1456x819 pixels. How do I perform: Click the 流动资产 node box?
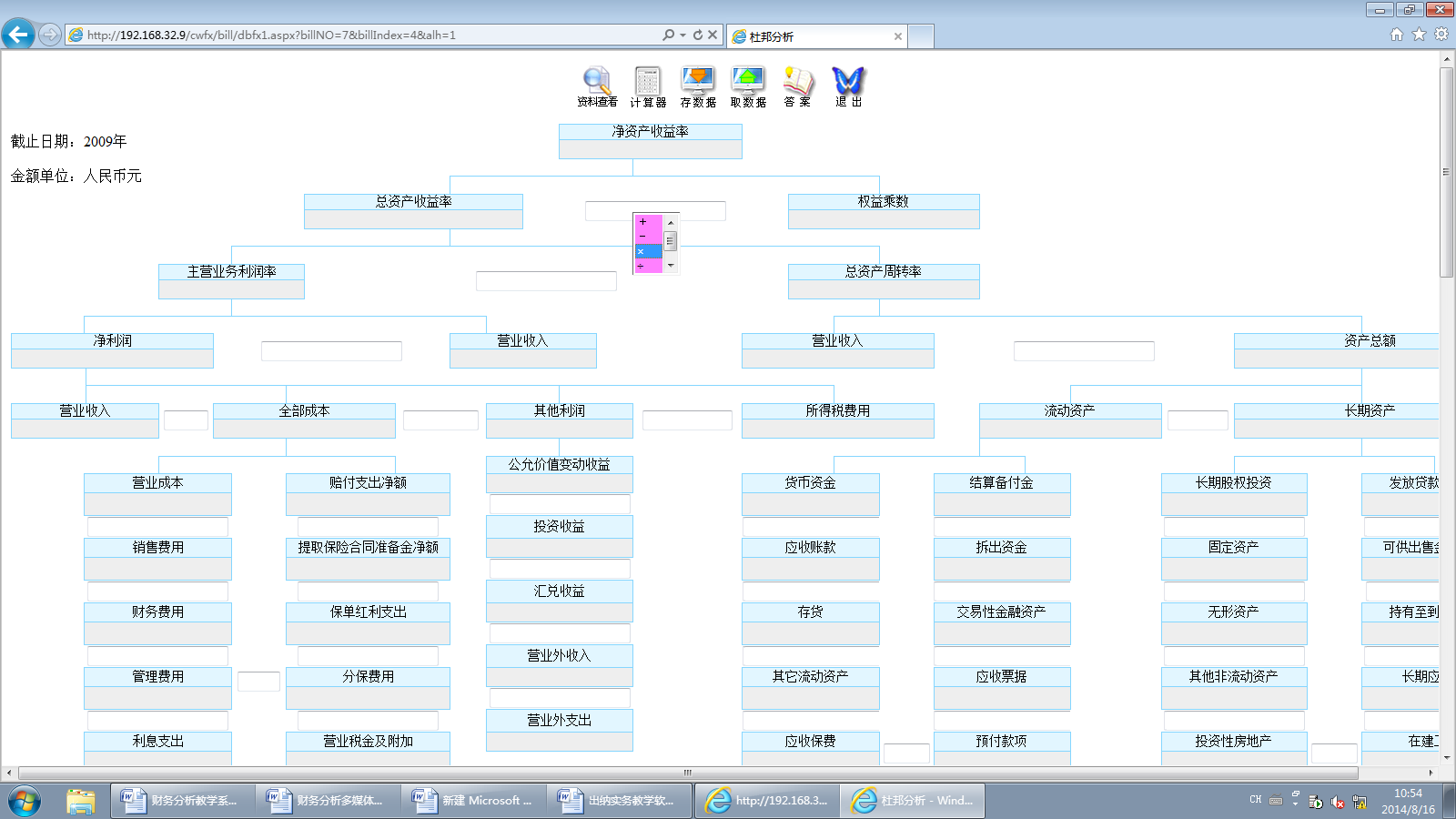[x=1070, y=420]
